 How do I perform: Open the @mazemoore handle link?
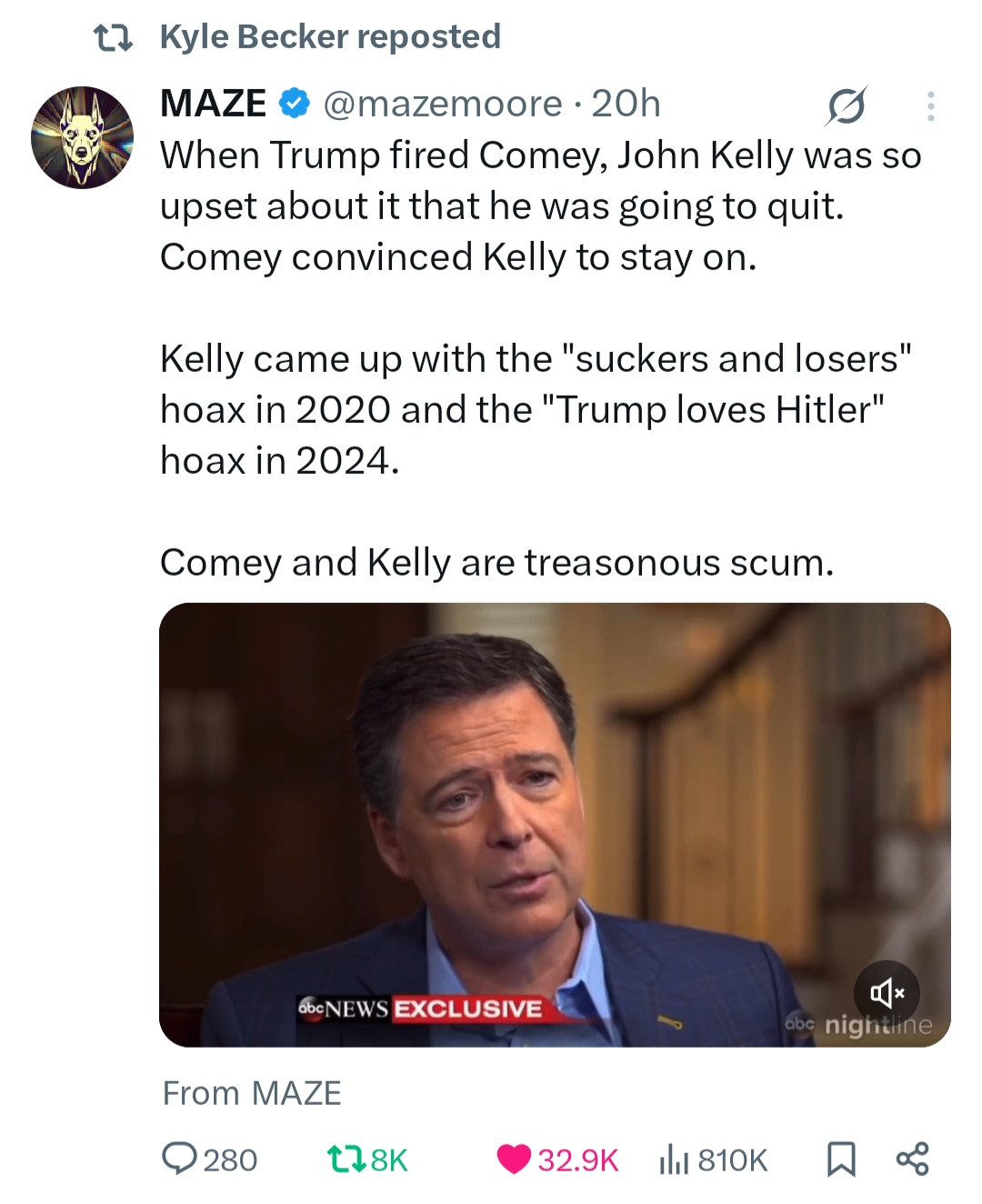pyautogui.click(x=443, y=104)
